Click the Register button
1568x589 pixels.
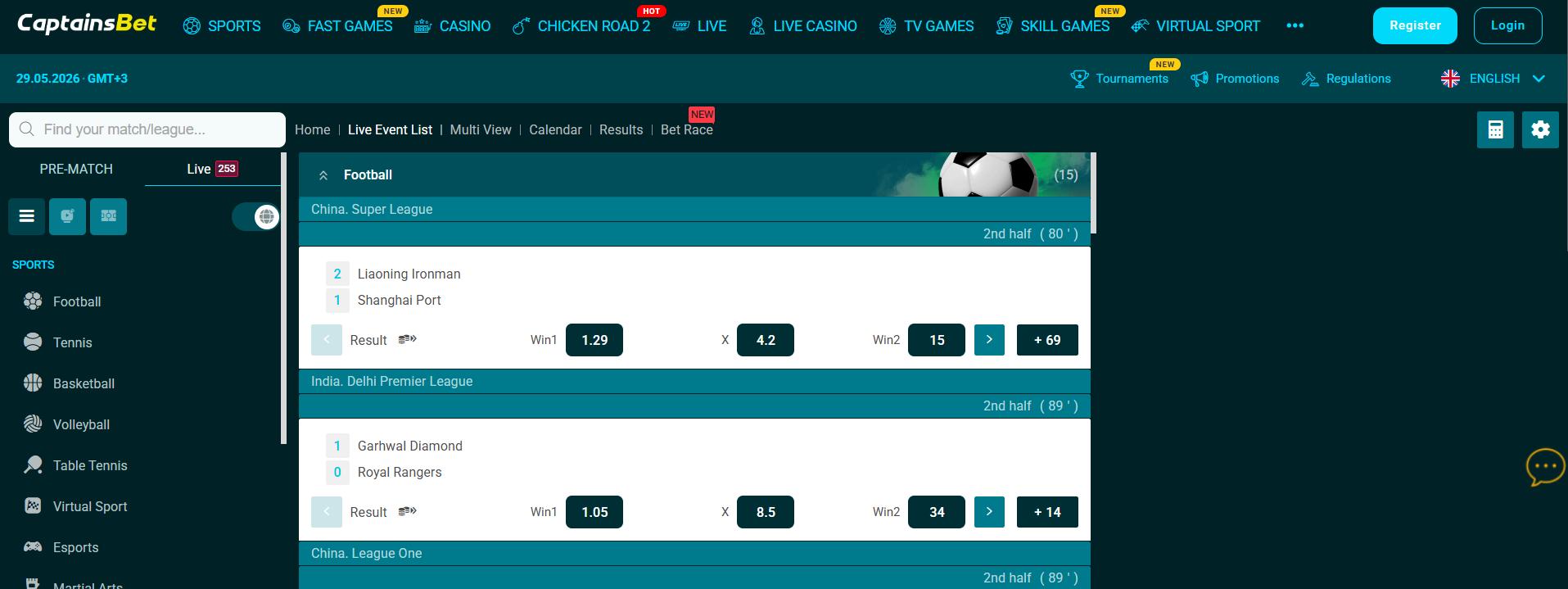tap(1415, 25)
